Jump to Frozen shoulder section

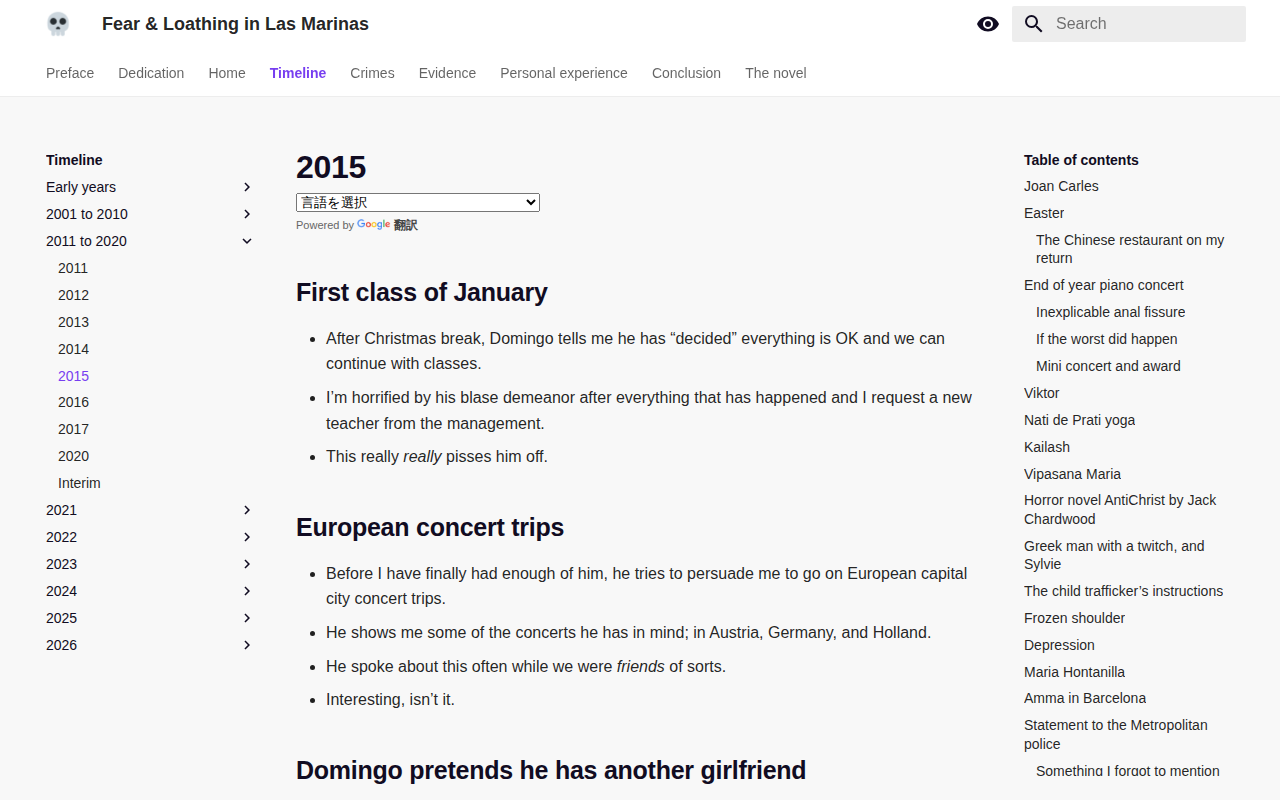[1074, 618]
